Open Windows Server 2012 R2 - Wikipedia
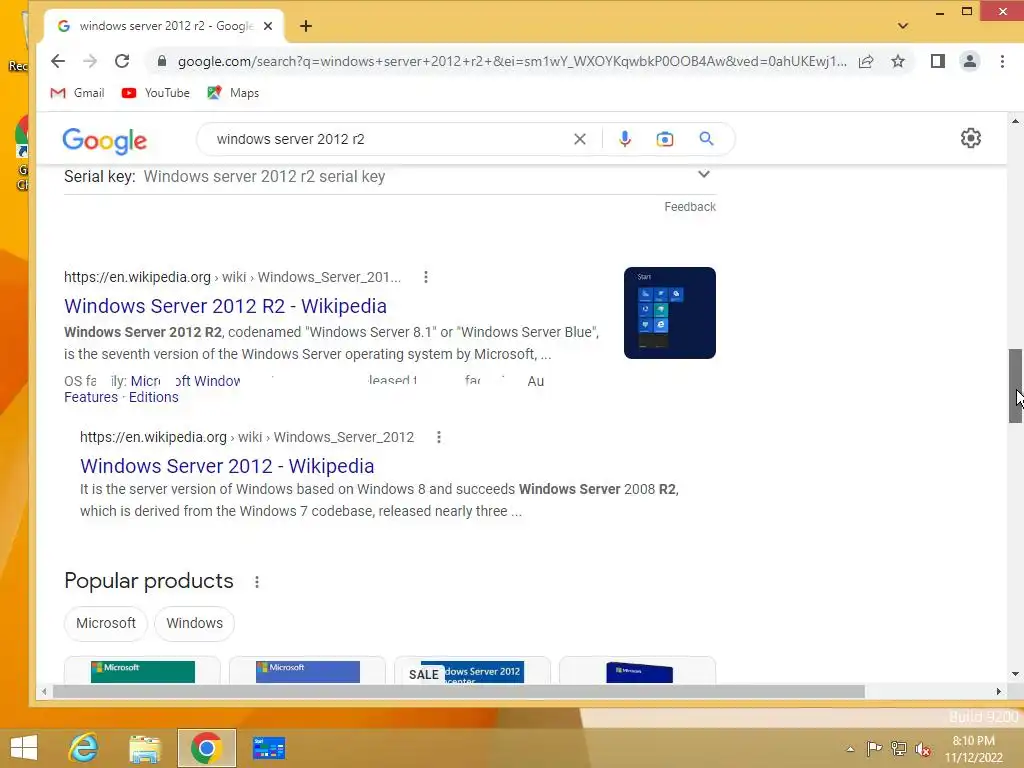 [225, 306]
